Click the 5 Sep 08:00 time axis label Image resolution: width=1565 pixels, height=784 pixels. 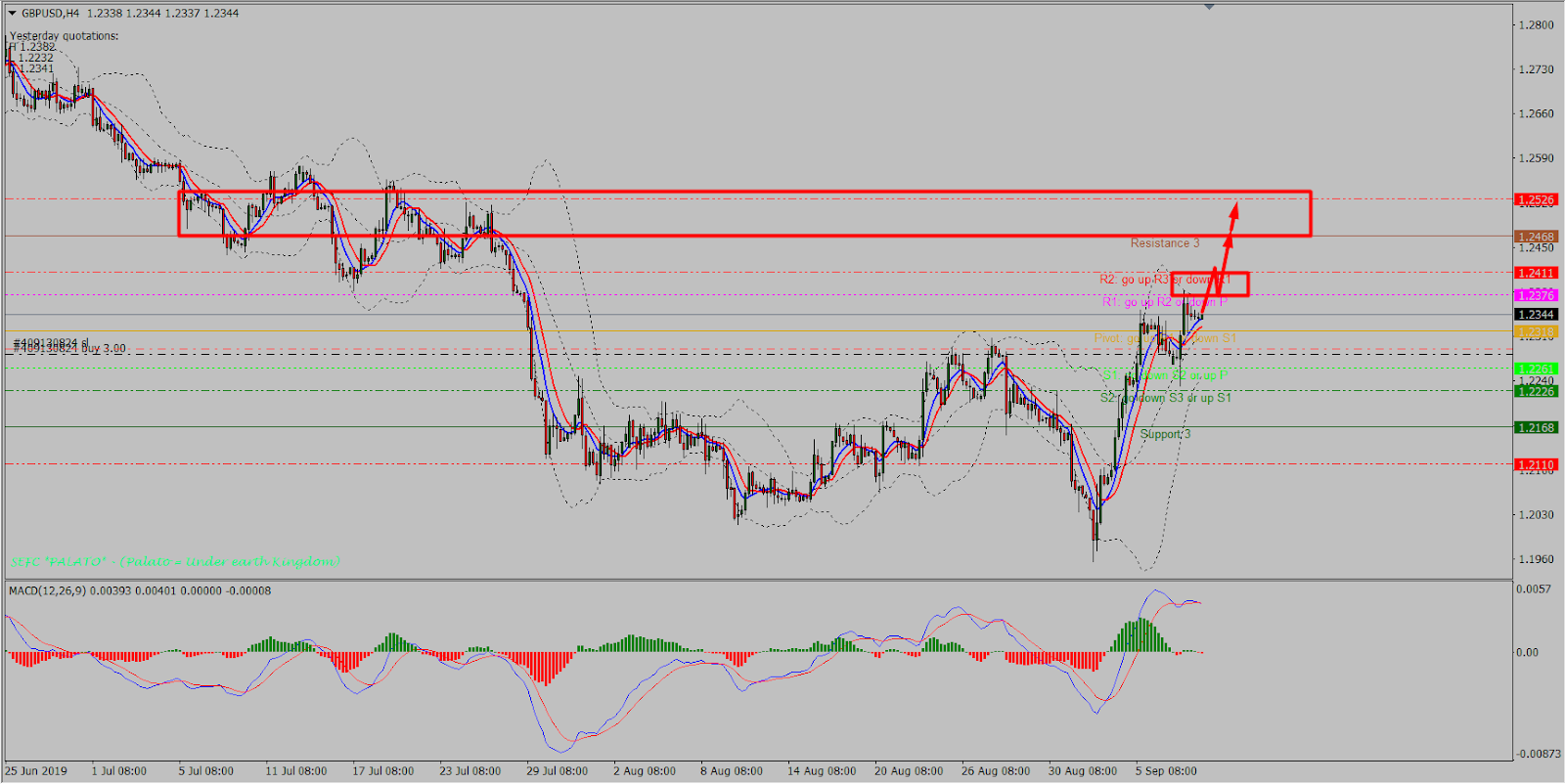[x=1165, y=770]
